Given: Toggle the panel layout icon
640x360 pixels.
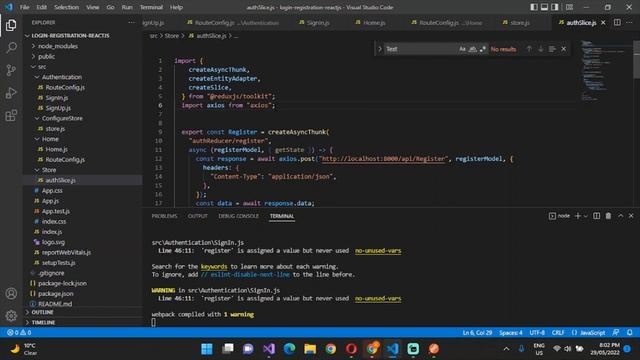Looking at the screenshot, I should [544, 7].
